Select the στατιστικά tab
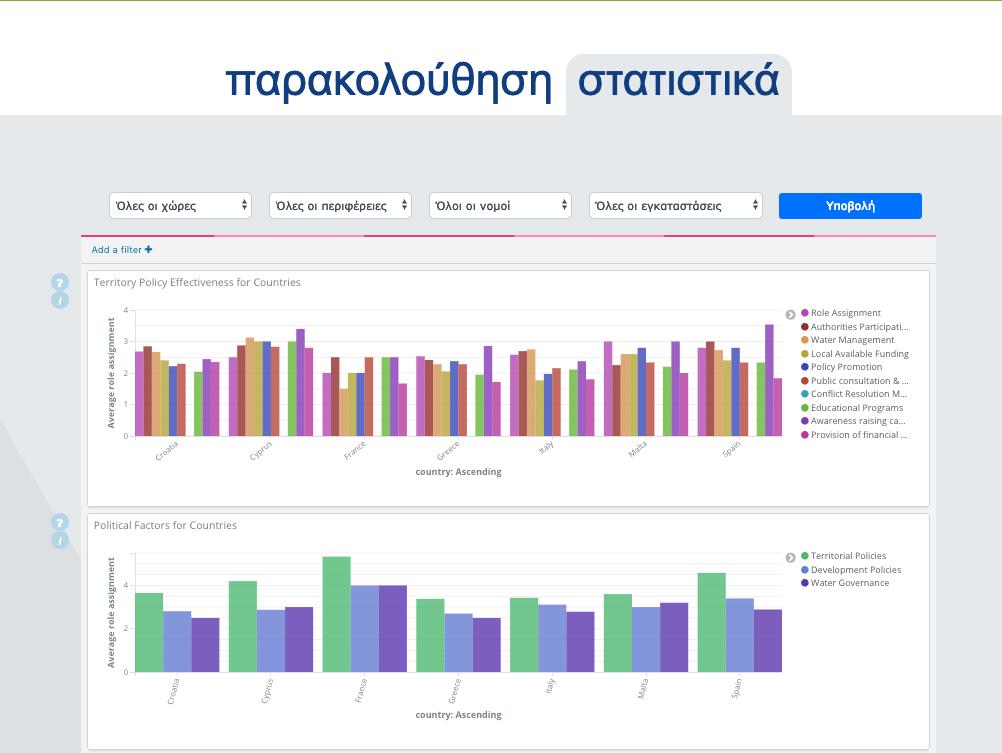 679,82
